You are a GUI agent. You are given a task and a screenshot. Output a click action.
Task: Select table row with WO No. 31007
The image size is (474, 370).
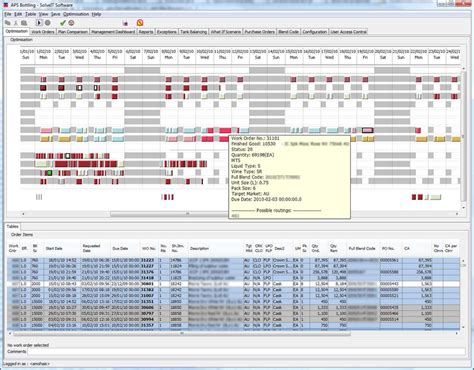pyautogui.click(x=233, y=296)
